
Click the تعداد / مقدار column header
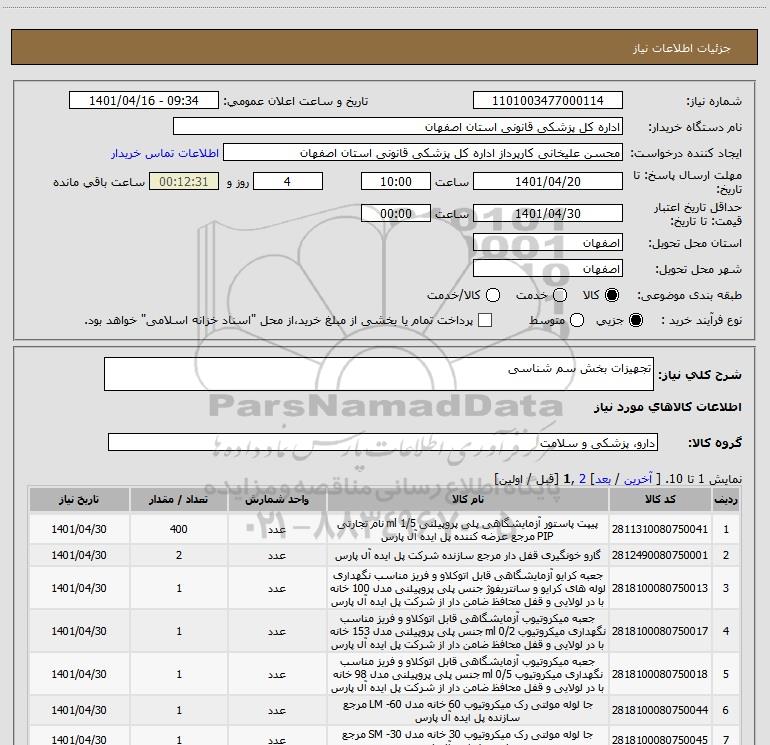179,500
